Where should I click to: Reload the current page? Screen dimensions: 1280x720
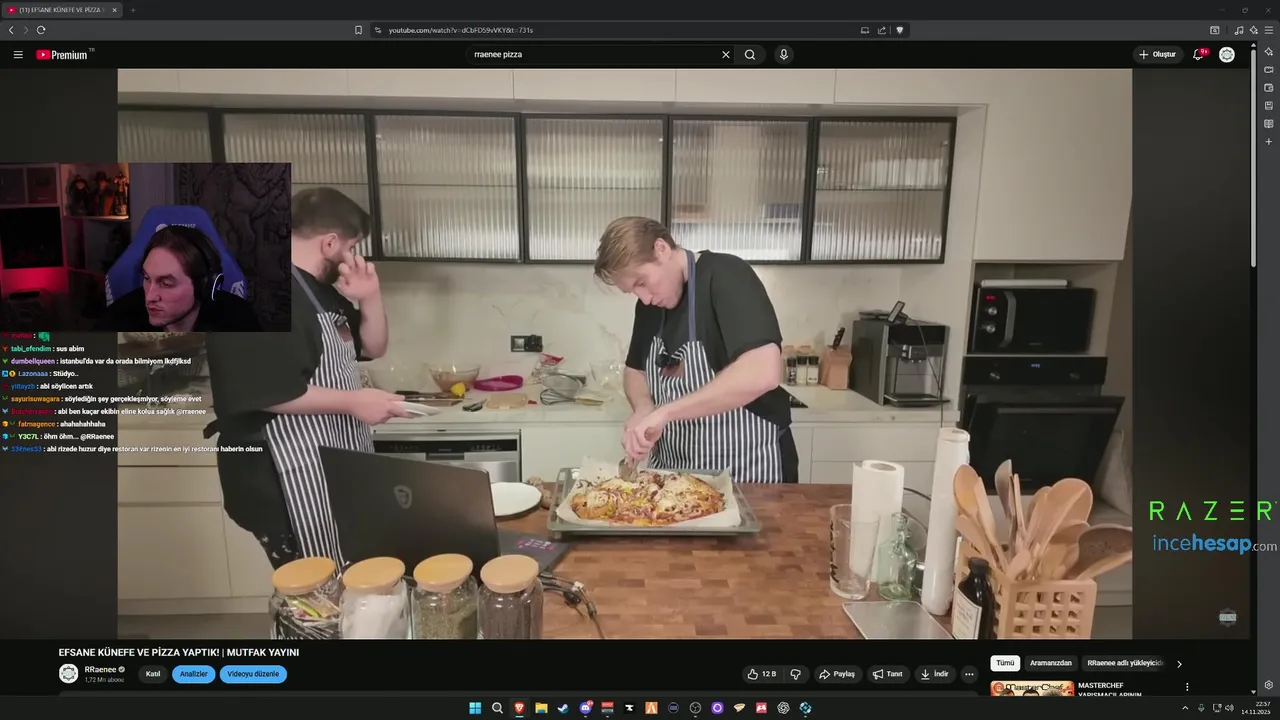coord(41,30)
